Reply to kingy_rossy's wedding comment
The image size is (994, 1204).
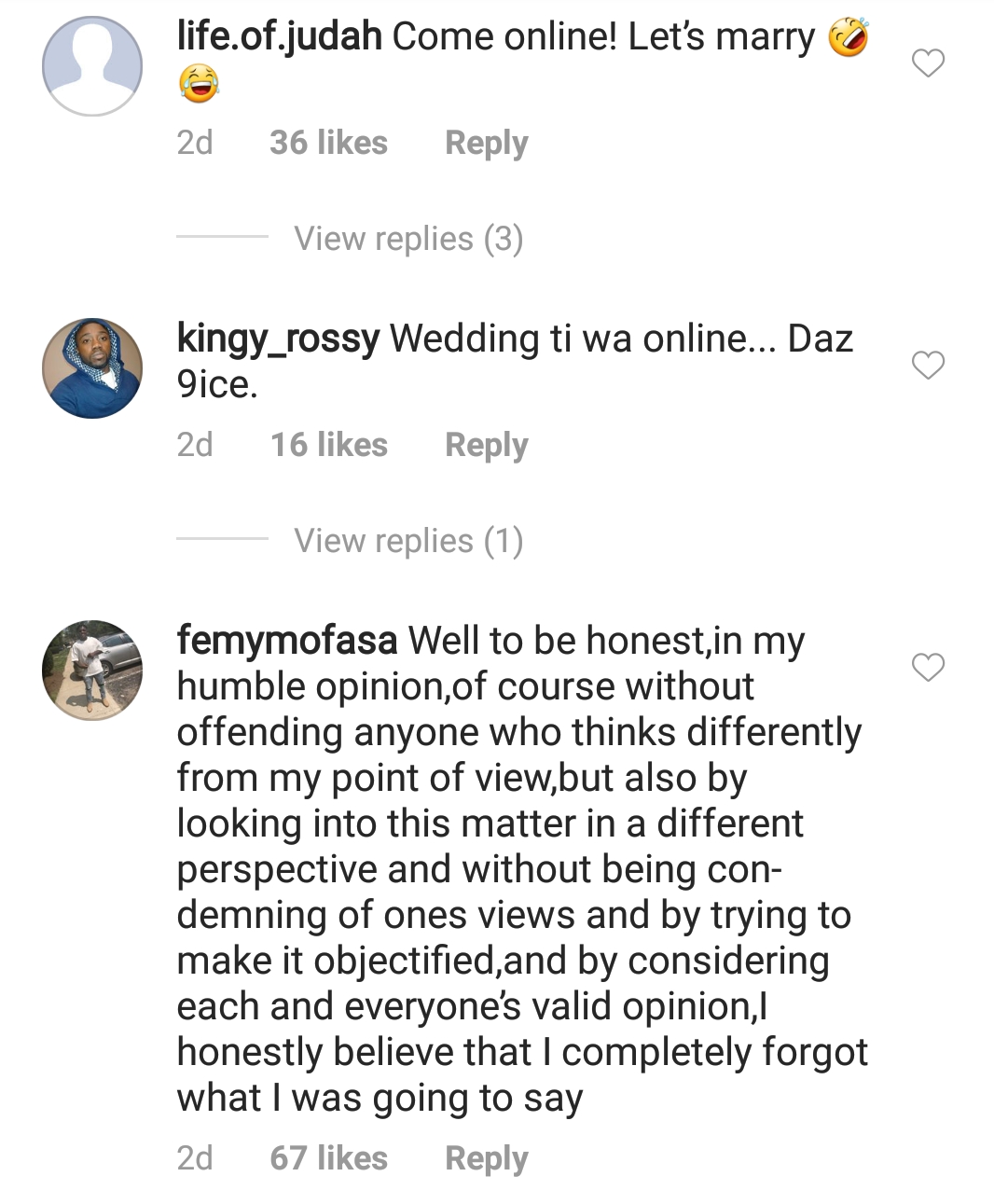tap(486, 445)
